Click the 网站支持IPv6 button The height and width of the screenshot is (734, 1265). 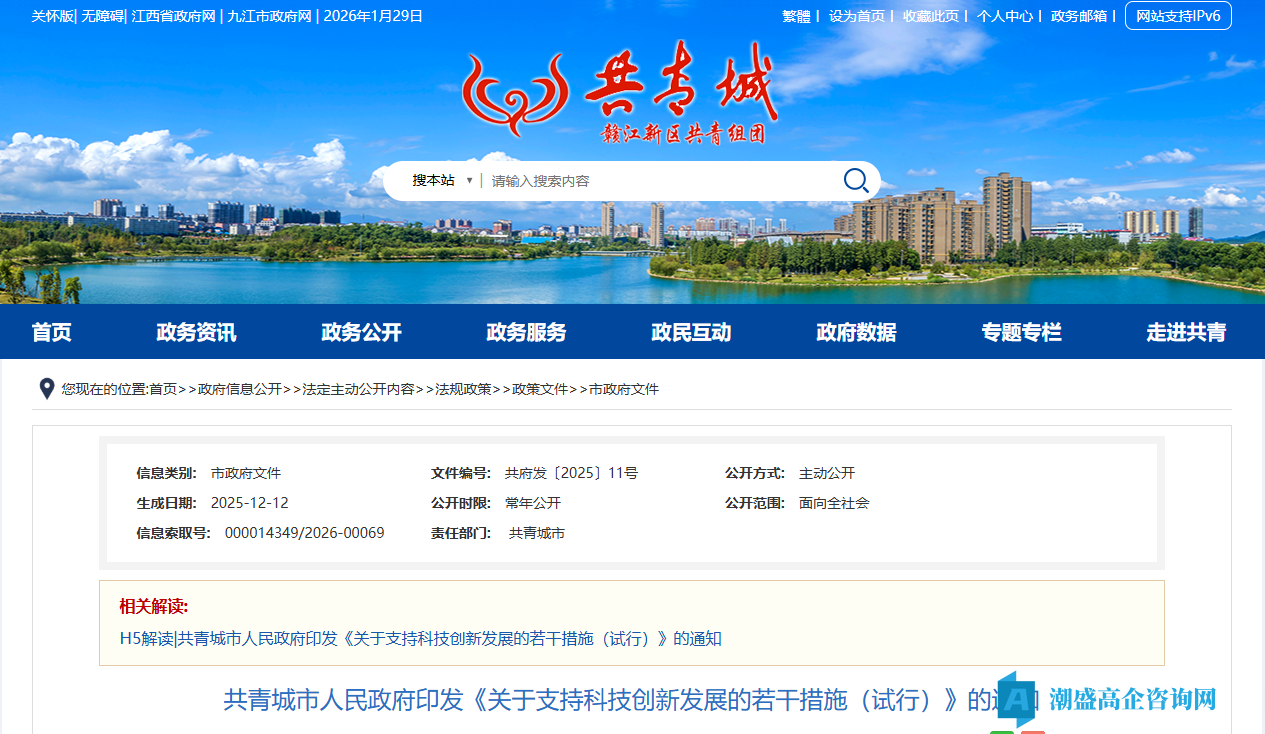click(1178, 15)
